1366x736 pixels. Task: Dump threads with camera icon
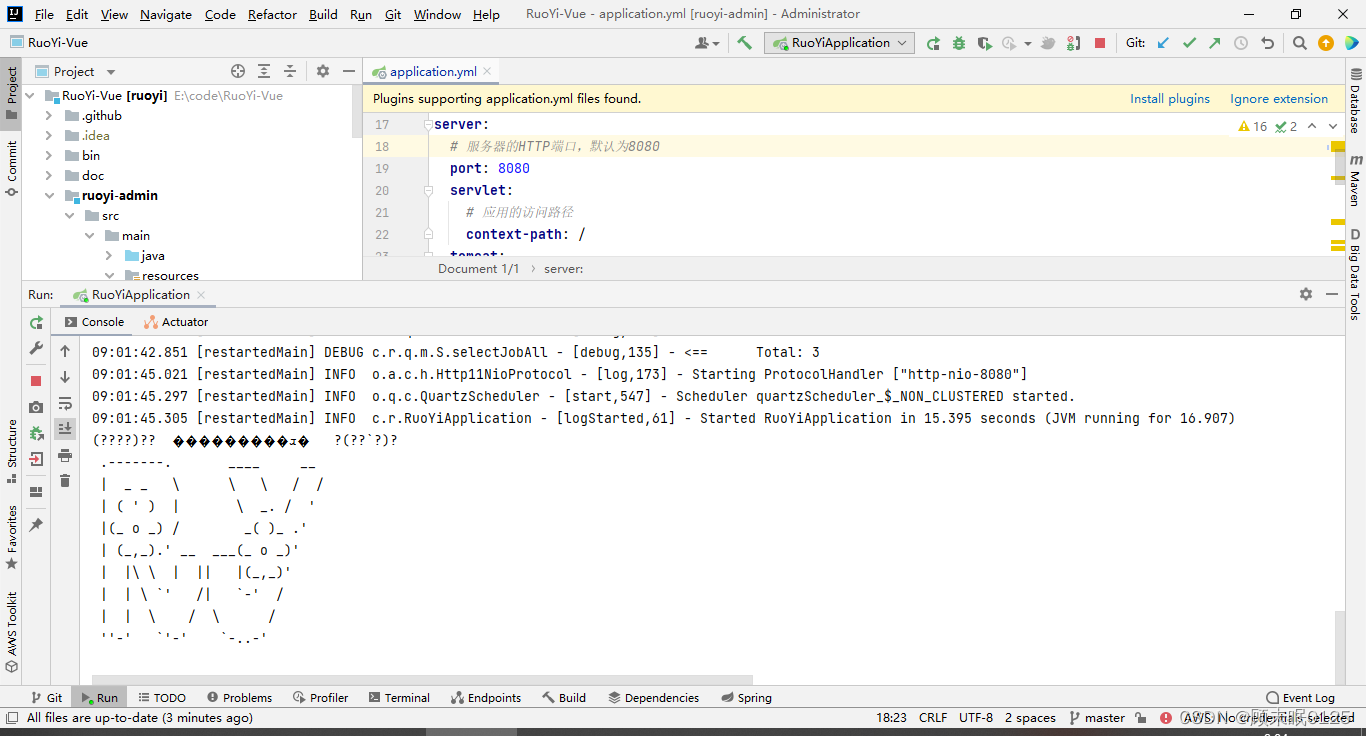[x=36, y=407]
